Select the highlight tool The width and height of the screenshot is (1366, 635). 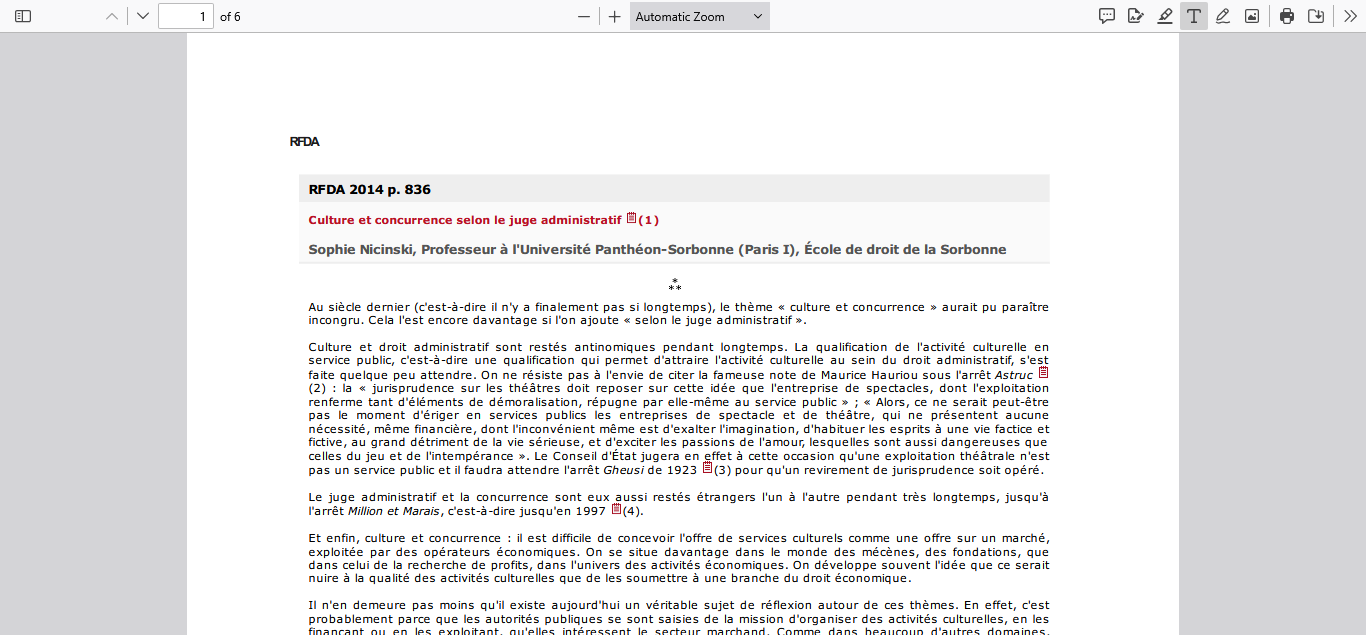click(x=1165, y=16)
